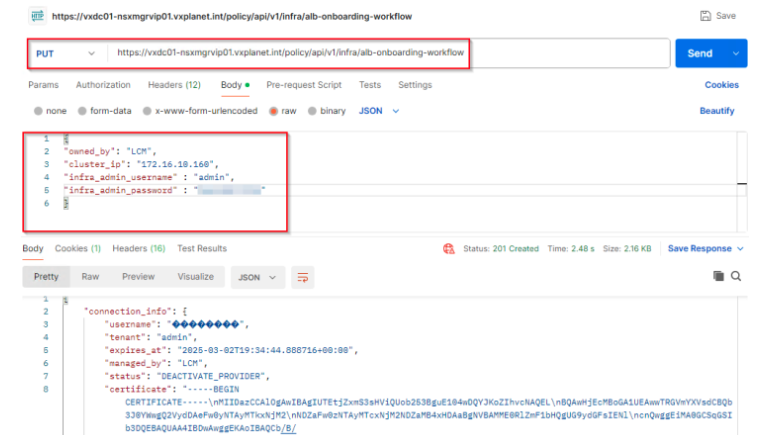
Task: Choose the 'binary' body radio button
Action: (313, 111)
